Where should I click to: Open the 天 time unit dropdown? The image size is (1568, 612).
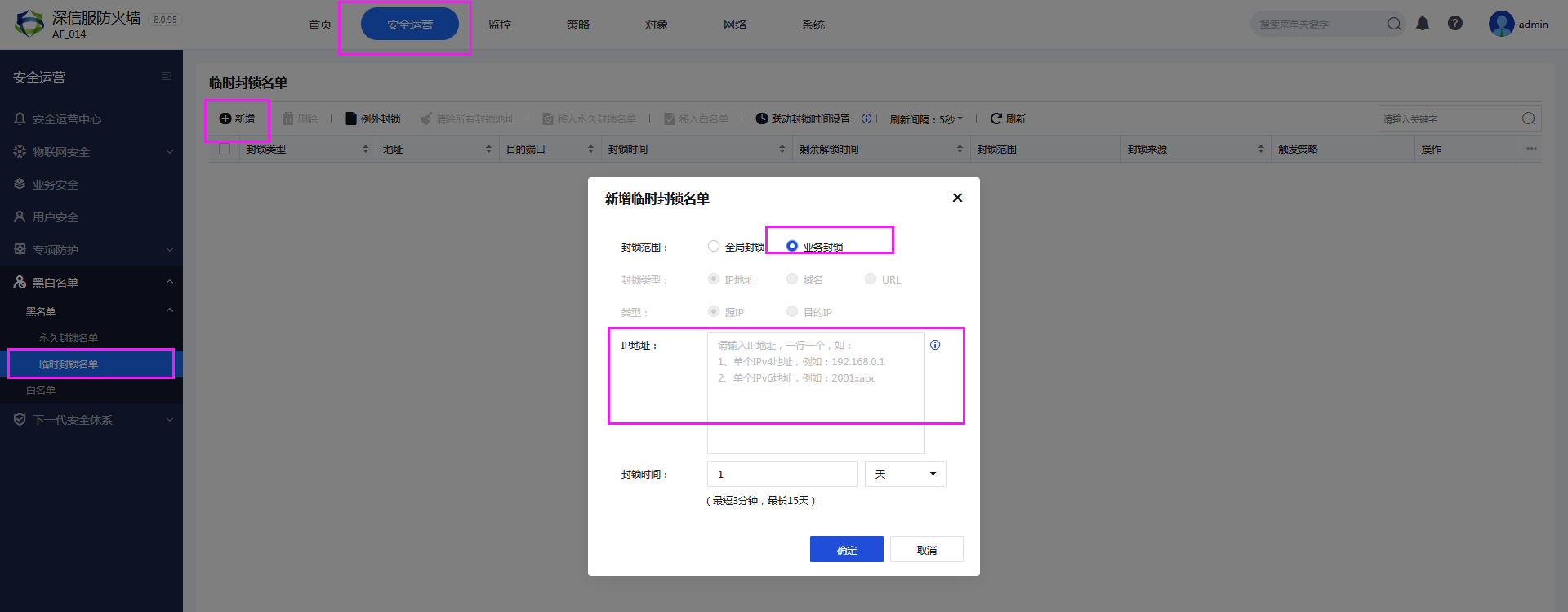[x=905, y=474]
